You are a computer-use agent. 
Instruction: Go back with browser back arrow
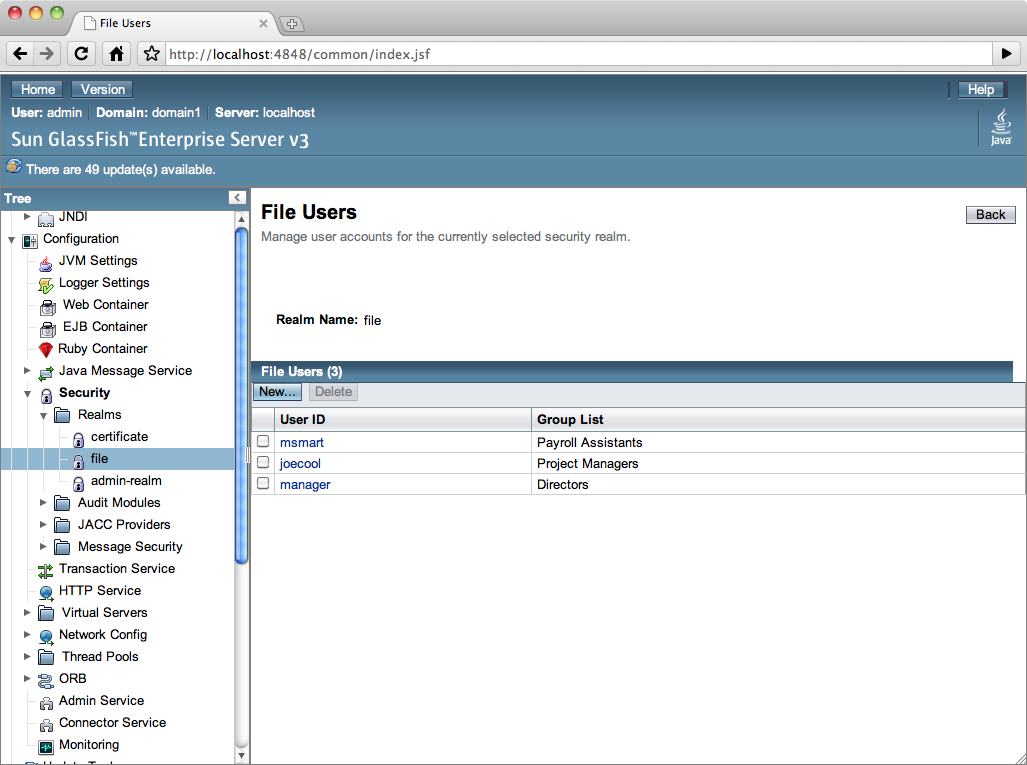[20, 54]
